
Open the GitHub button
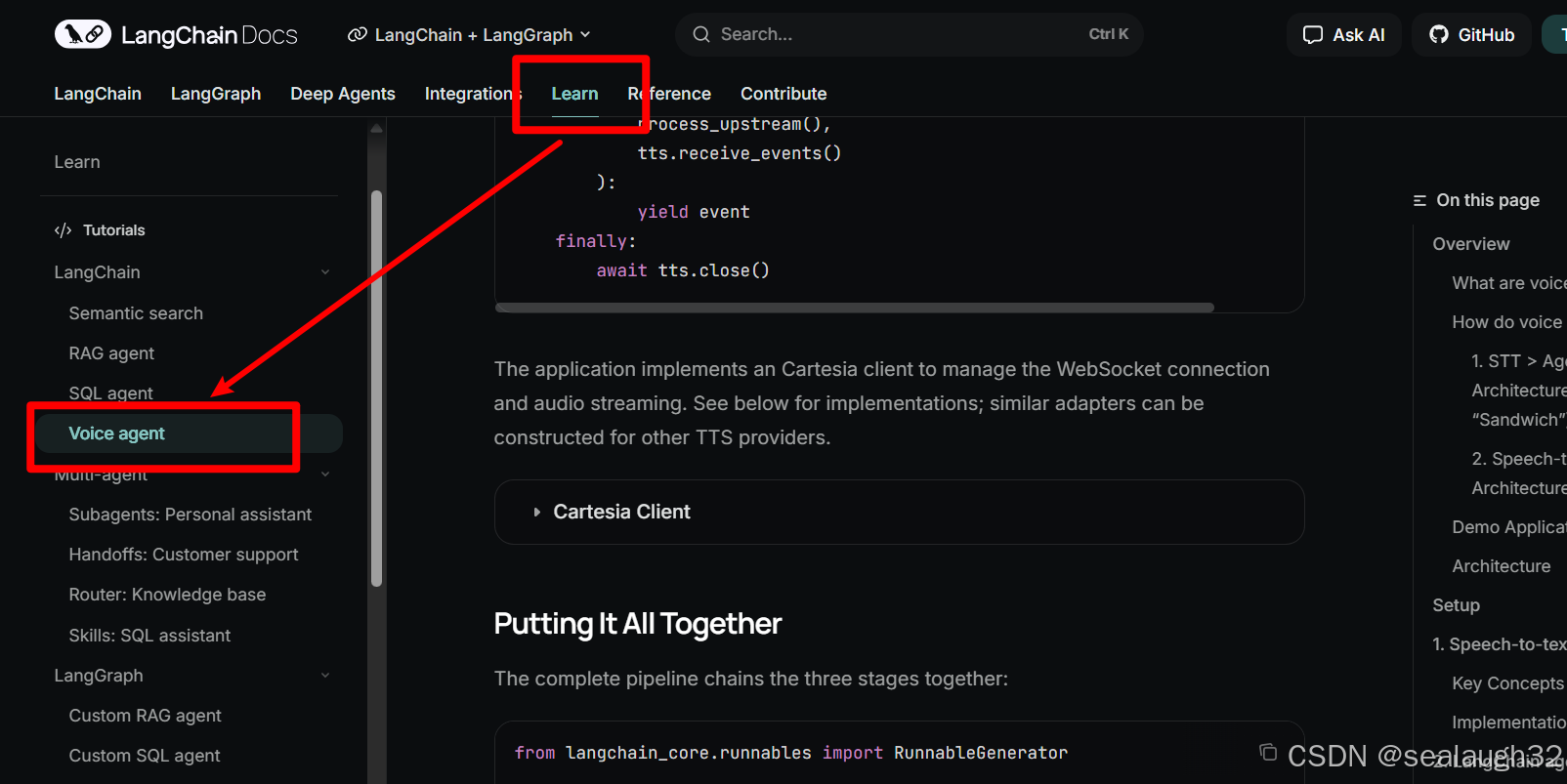tap(1472, 35)
